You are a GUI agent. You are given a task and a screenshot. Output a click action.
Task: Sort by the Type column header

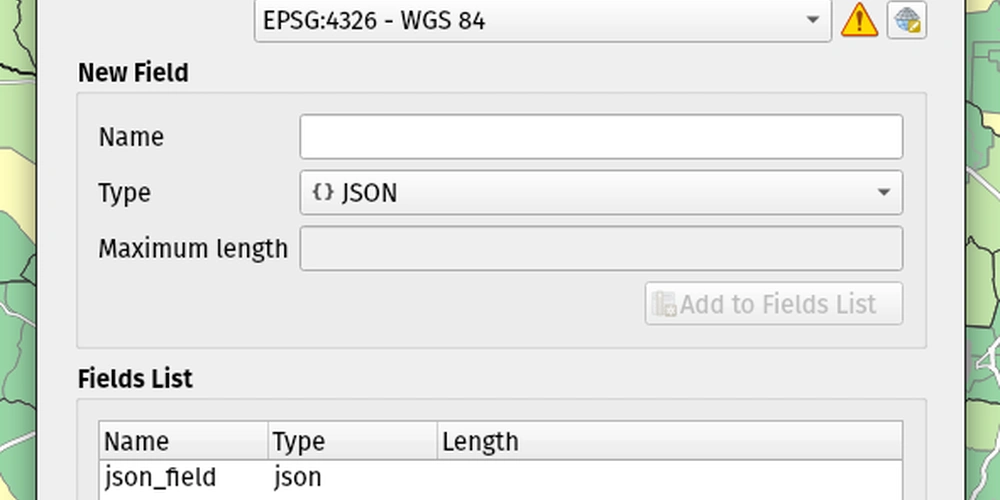click(353, 441)
